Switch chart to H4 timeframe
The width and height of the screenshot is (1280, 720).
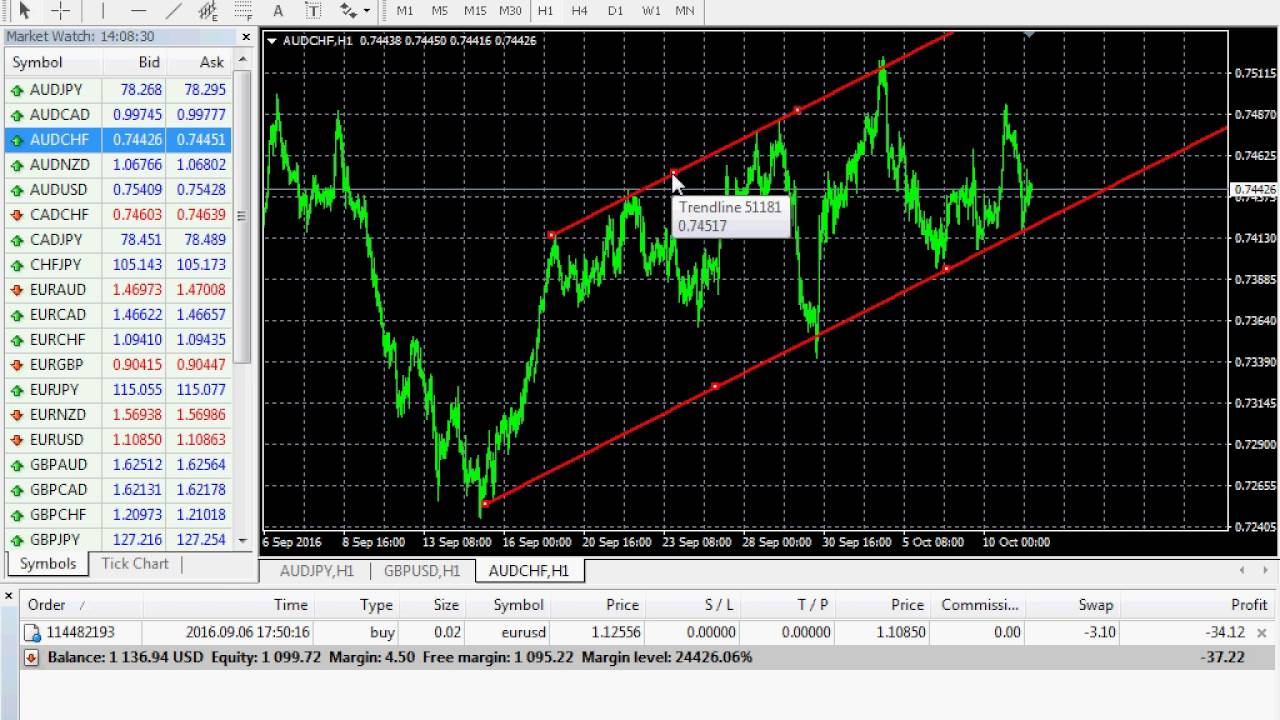pyautogui.click(x=580, y=10)
